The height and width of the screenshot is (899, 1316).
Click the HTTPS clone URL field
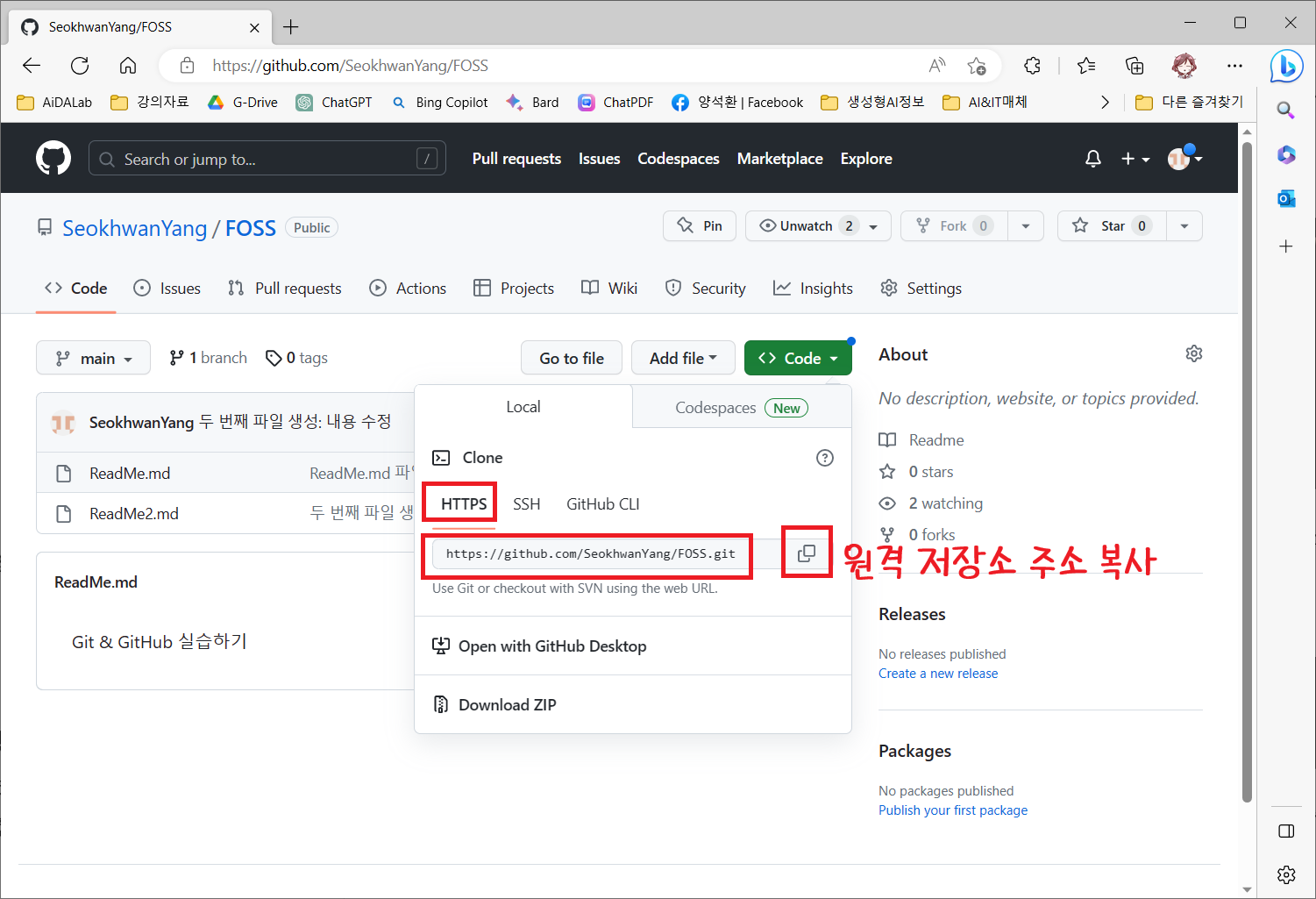[590, 554]
